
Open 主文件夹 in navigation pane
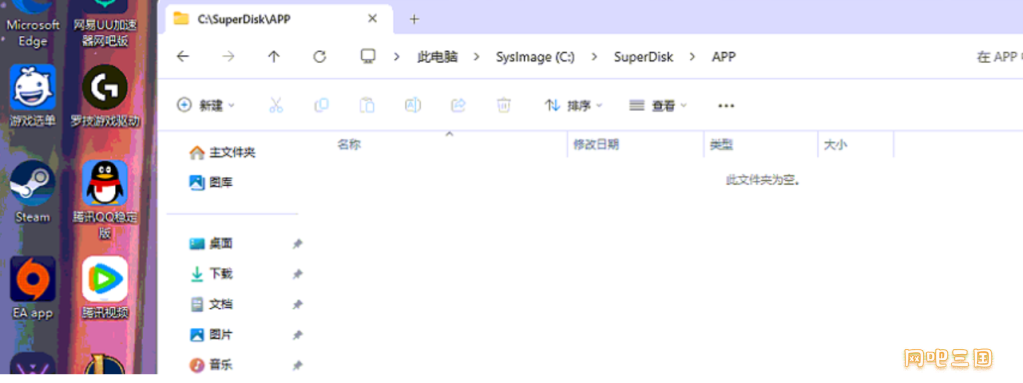232,153
